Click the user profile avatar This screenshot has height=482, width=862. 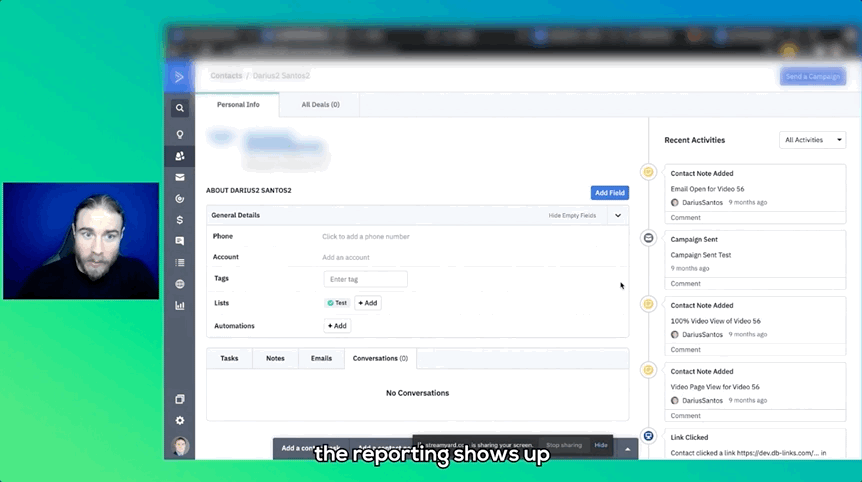tap(180, 446)
